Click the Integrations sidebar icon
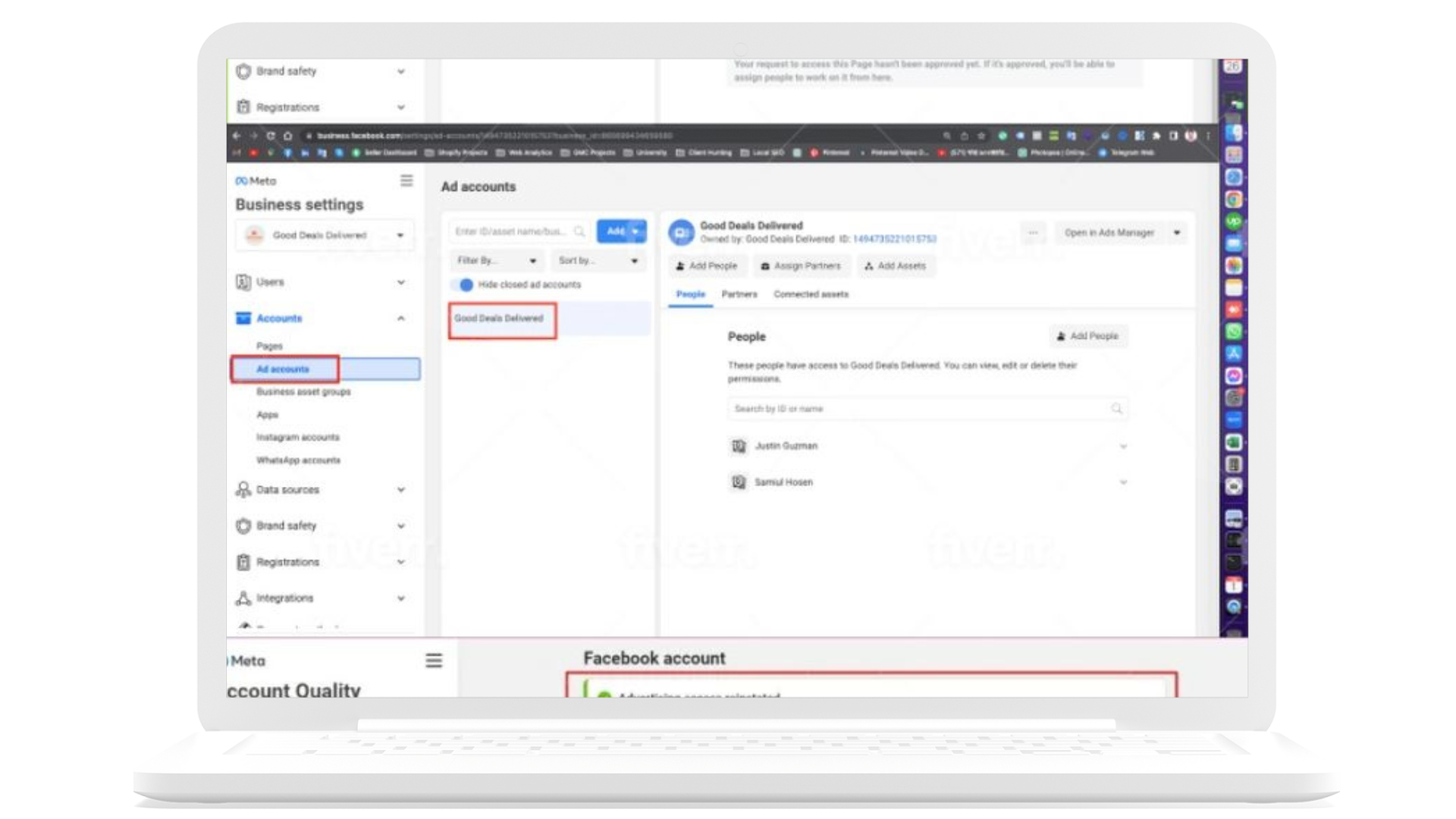Image resolution: width=1456 pixels, height=819 pixels. [x=243, y=598]
